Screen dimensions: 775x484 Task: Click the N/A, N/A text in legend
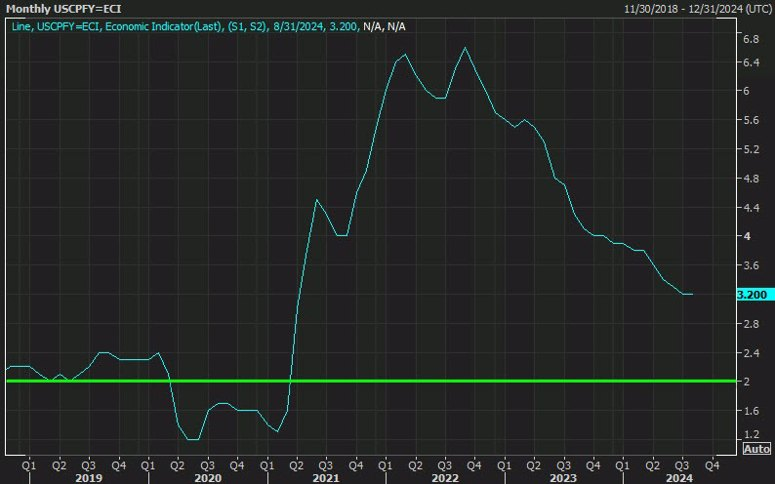384,27
